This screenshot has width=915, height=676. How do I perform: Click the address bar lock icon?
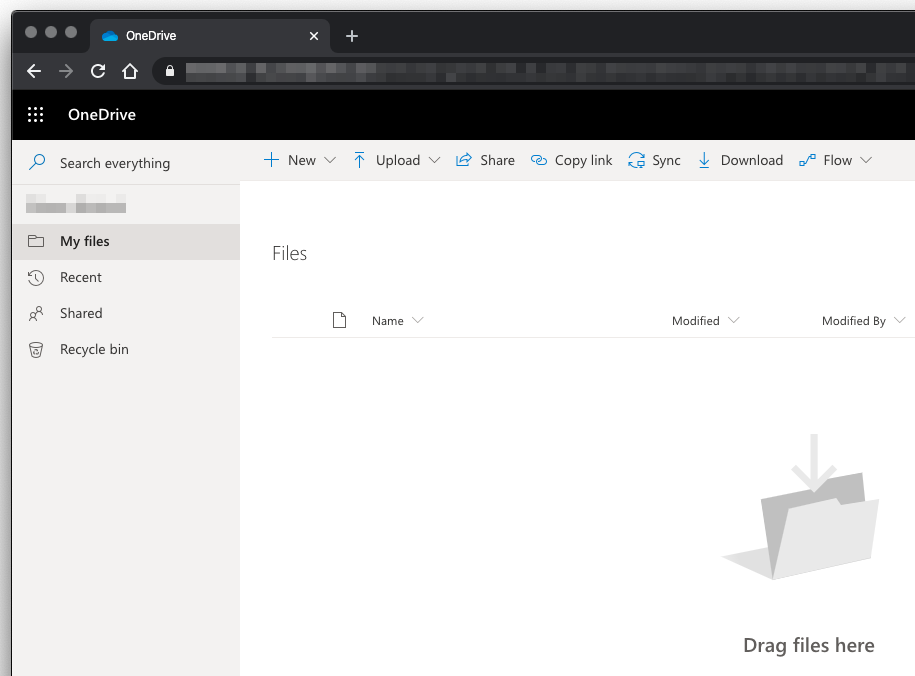[x=170, y=71]
